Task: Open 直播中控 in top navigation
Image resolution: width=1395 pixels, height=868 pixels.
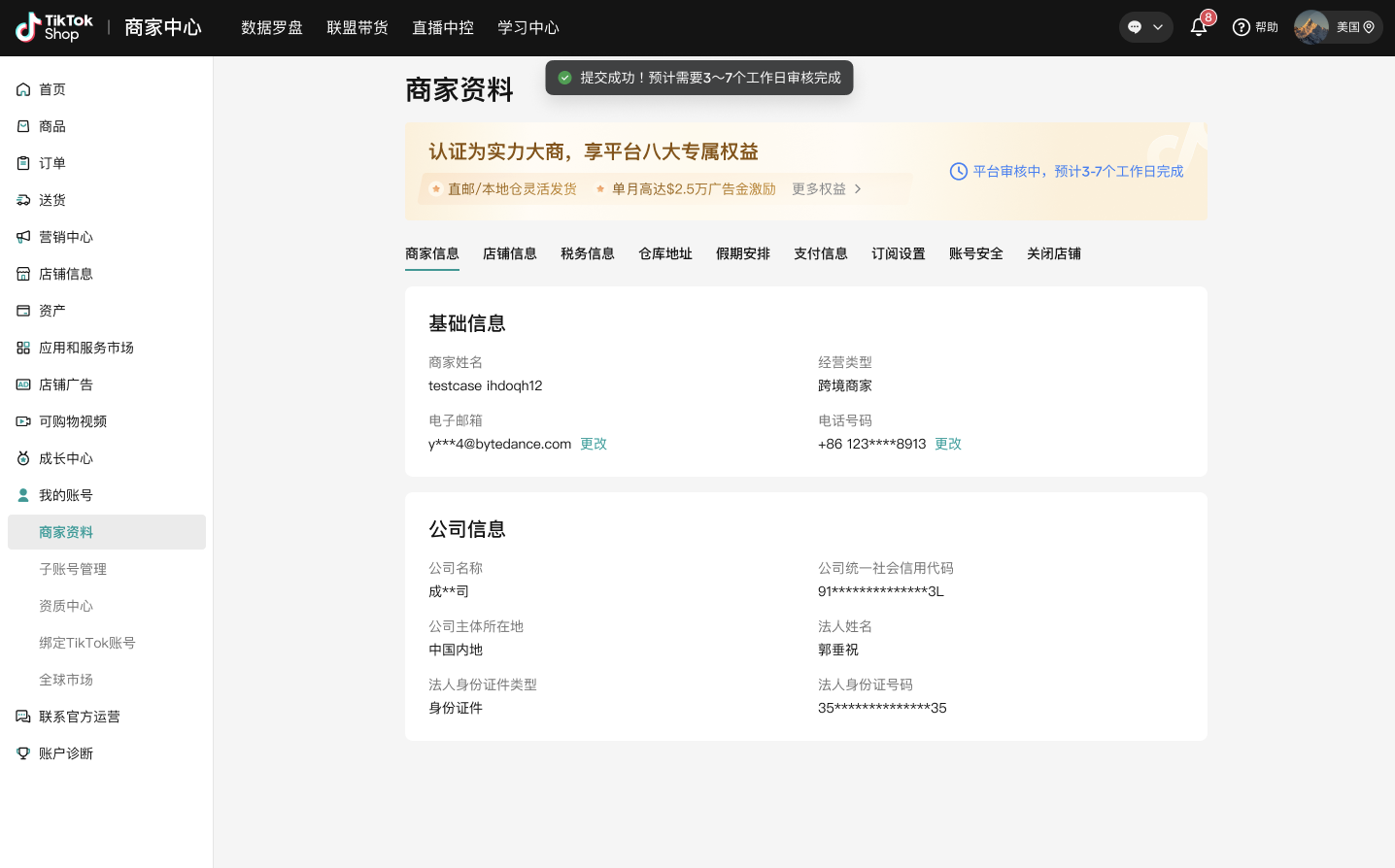Action: coord(443,27)
